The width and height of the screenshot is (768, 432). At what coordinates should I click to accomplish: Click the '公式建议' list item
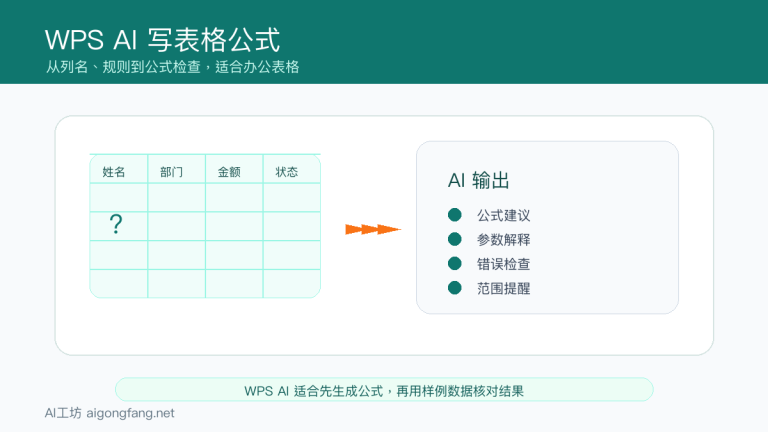point(504,215)
